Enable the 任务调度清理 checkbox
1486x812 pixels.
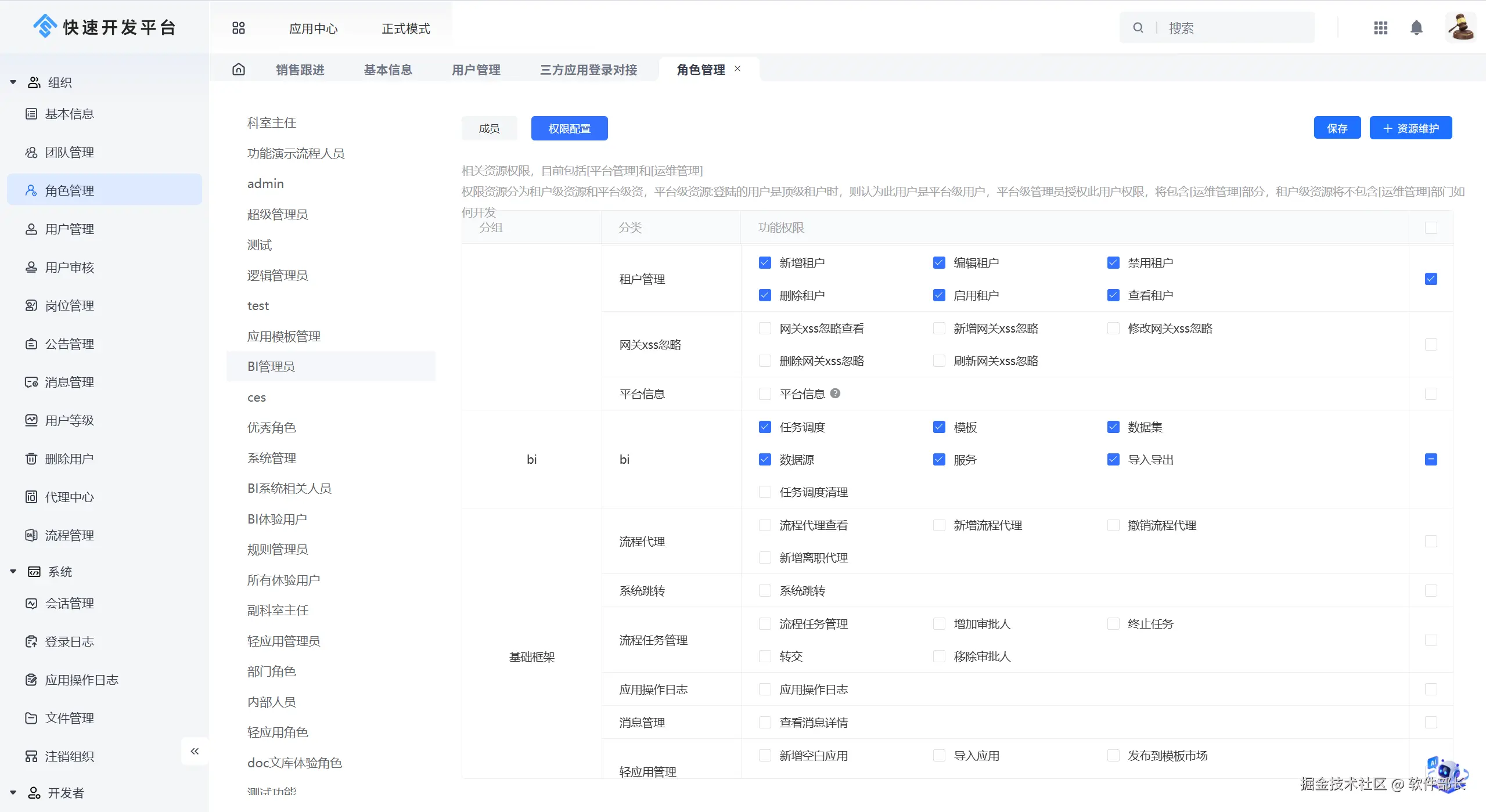click(765, 492)
